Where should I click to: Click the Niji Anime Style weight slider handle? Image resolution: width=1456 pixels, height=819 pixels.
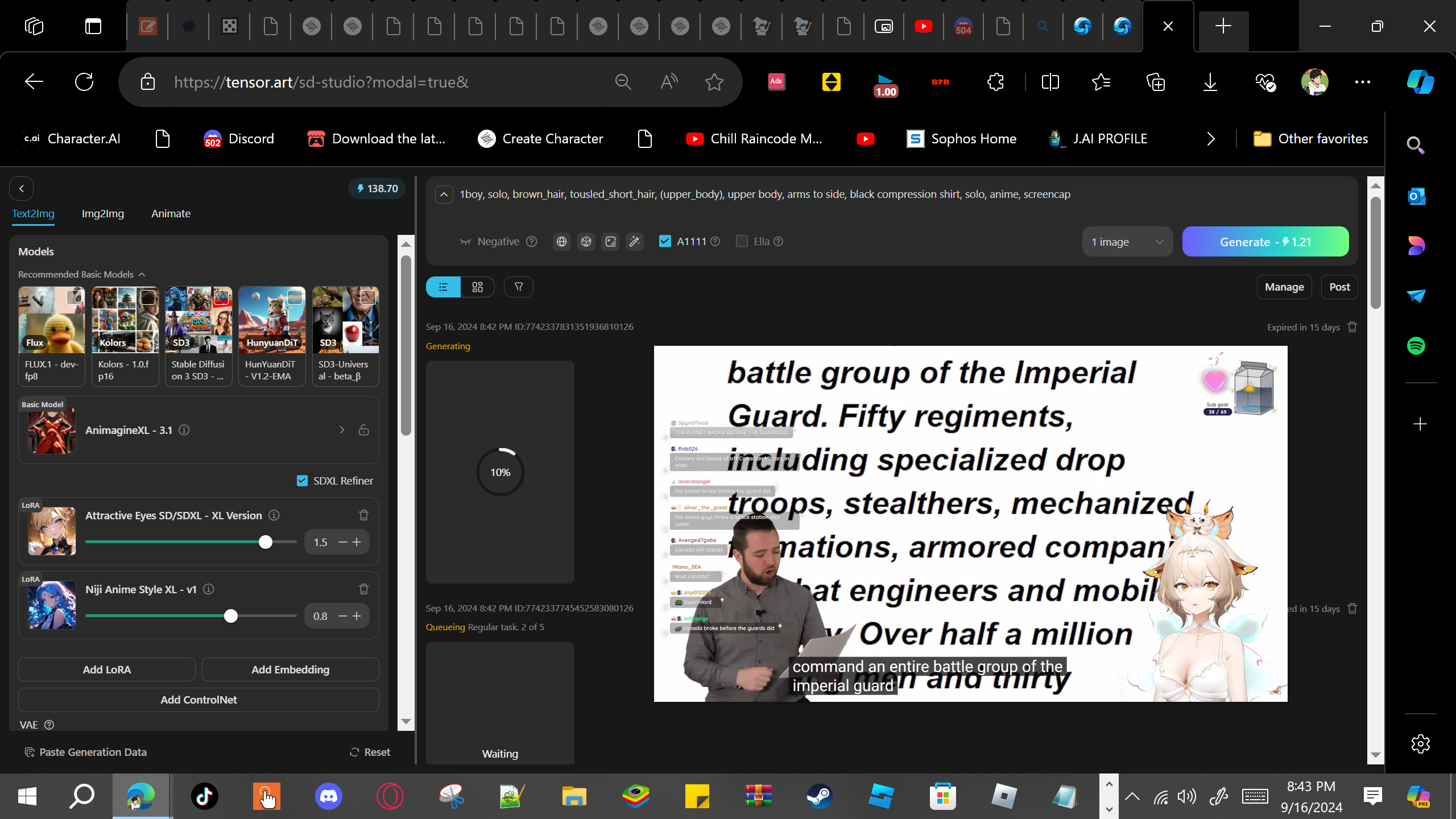[x=231, y=616]
